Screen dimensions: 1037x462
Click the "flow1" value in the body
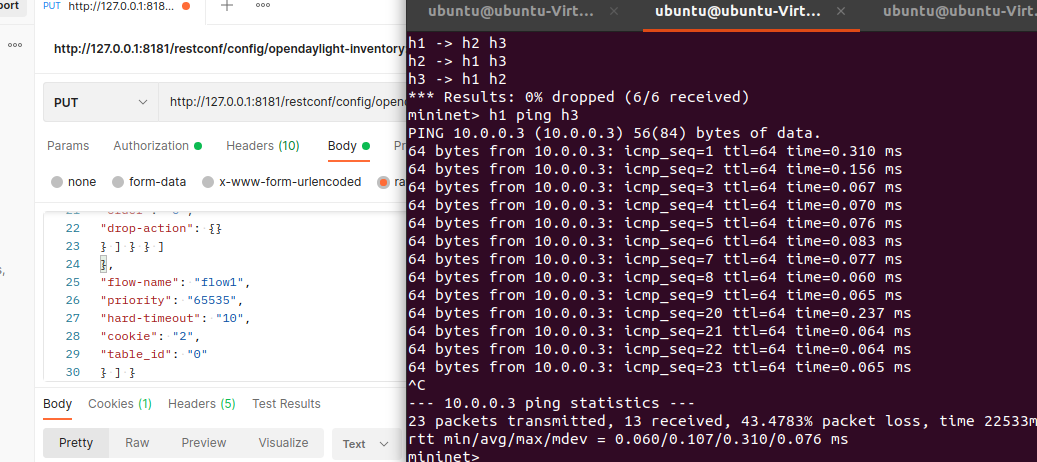click(x=219, y=282)
